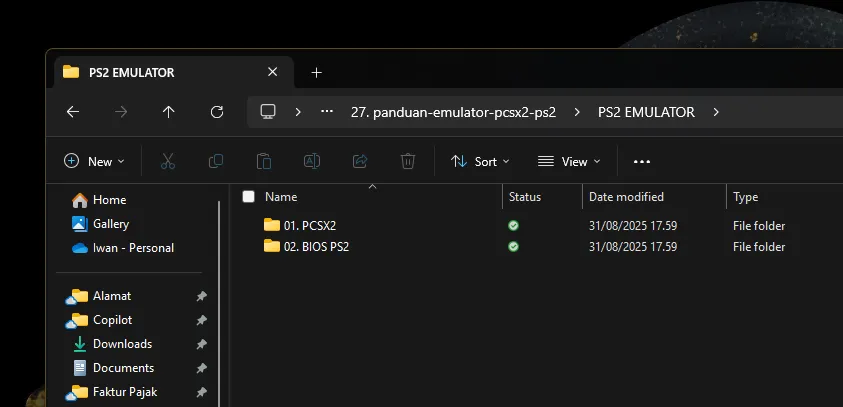Image resolution: width=843 pixels, height=407 pixels.
Task: Open the pinned Copilot folder
Action: point(99,320)
